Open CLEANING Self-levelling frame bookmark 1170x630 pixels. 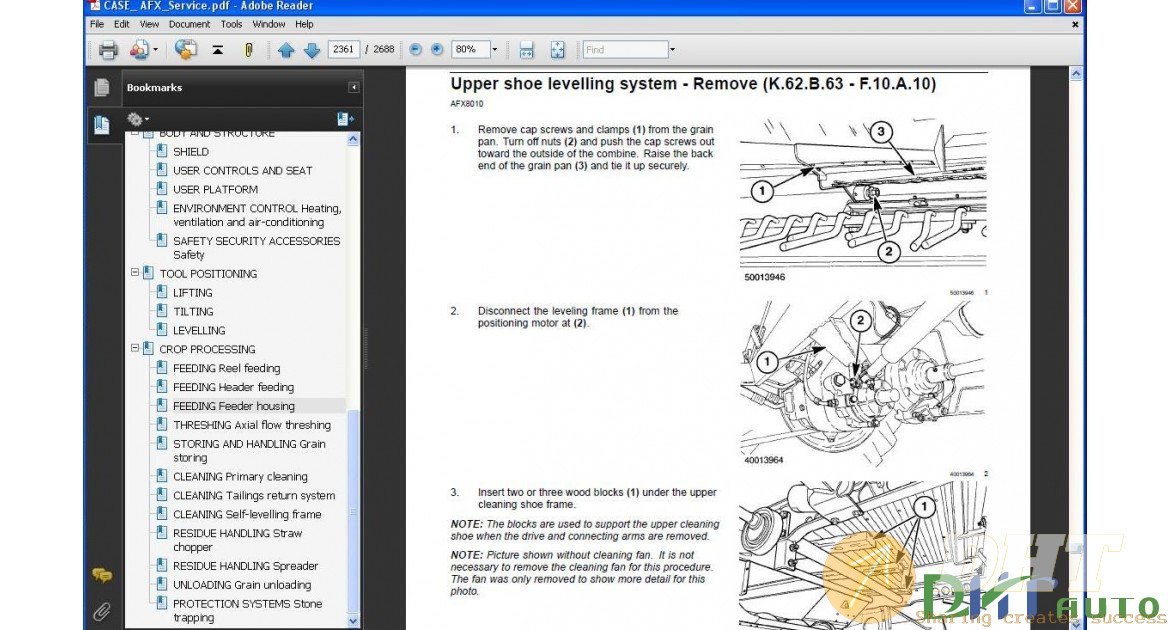[x=247, y=514]
